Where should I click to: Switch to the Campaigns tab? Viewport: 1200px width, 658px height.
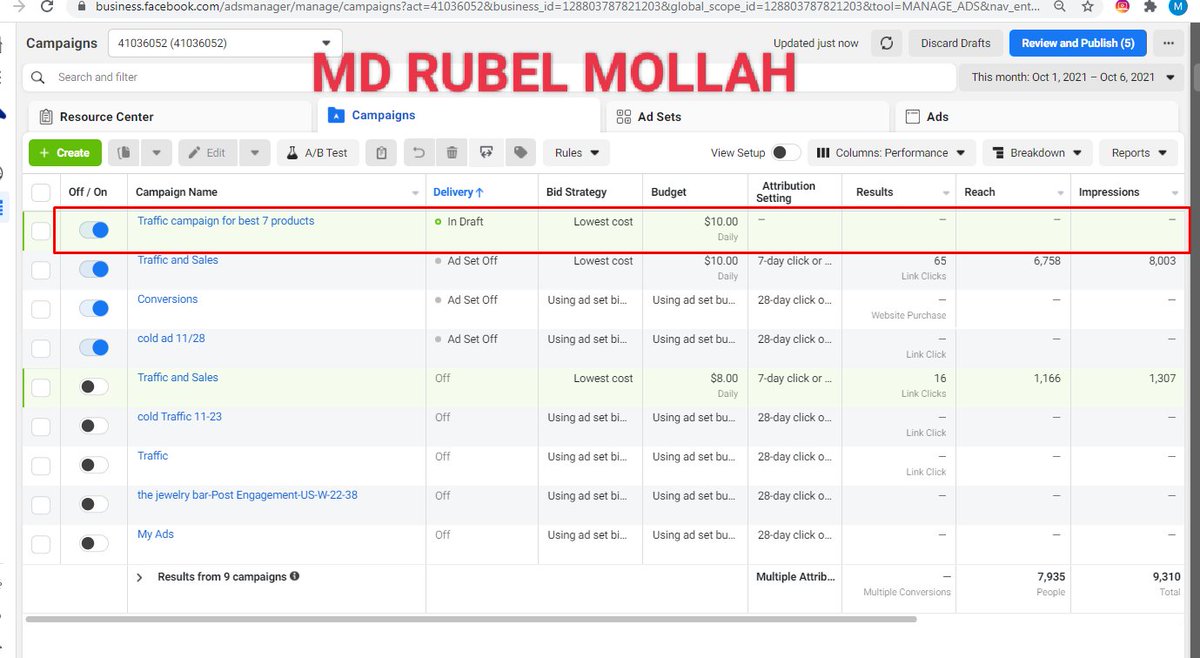pyautogui.click(x=459, y=116)
